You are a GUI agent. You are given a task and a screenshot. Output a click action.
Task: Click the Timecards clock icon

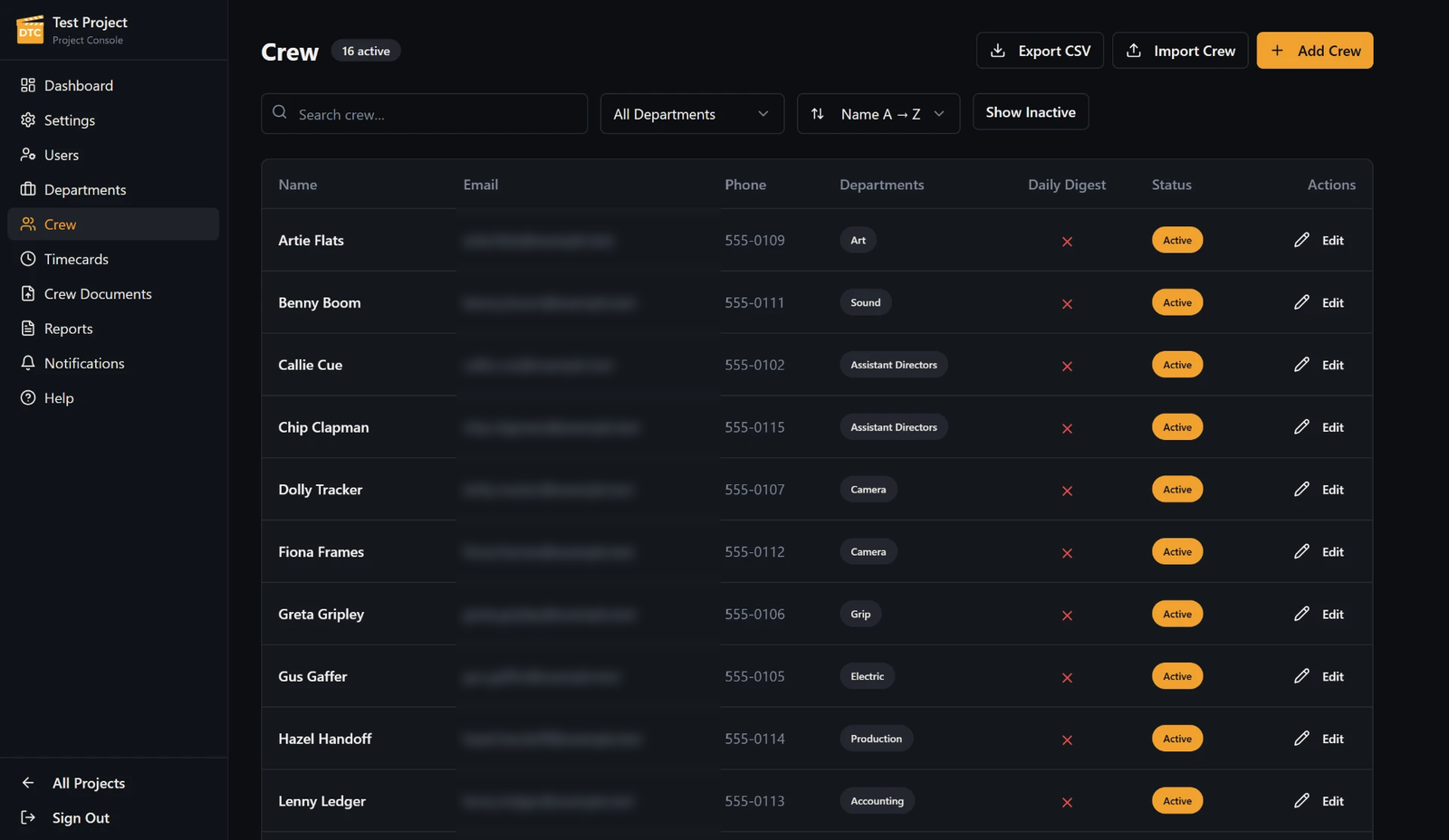pyautogui.click(x=28, y=259)
